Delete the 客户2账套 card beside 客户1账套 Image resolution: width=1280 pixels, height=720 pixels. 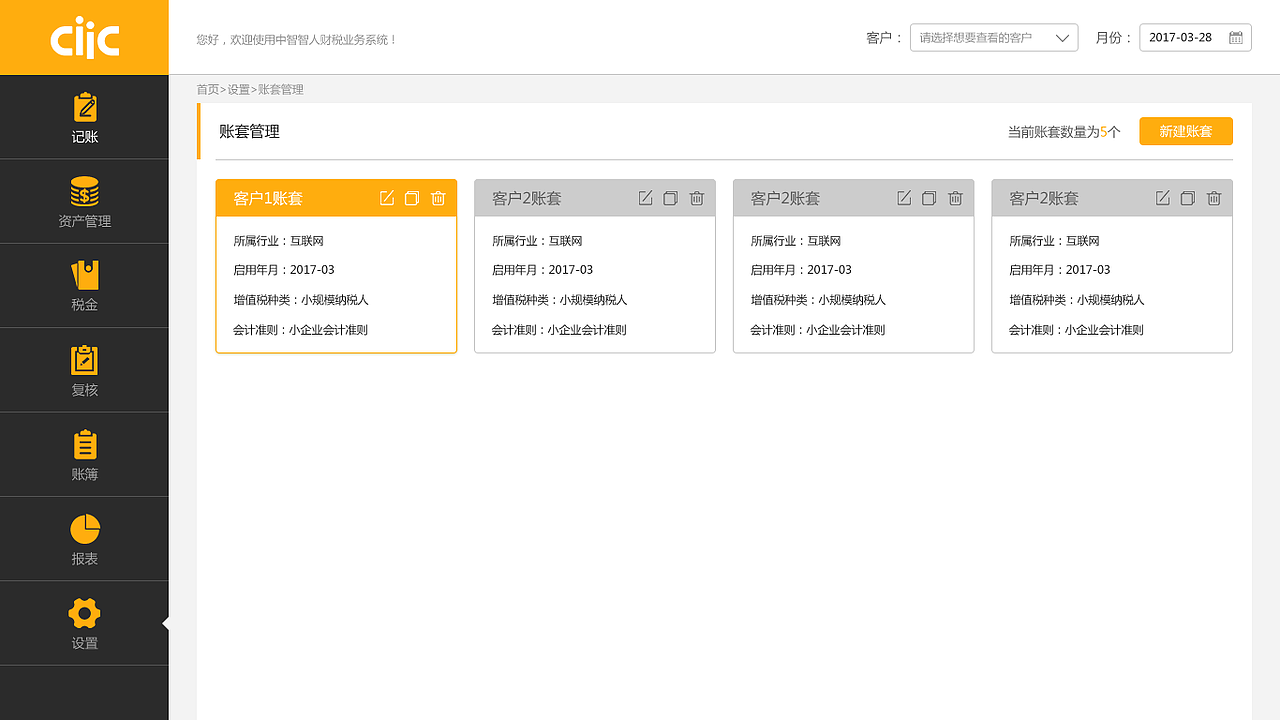697,198
